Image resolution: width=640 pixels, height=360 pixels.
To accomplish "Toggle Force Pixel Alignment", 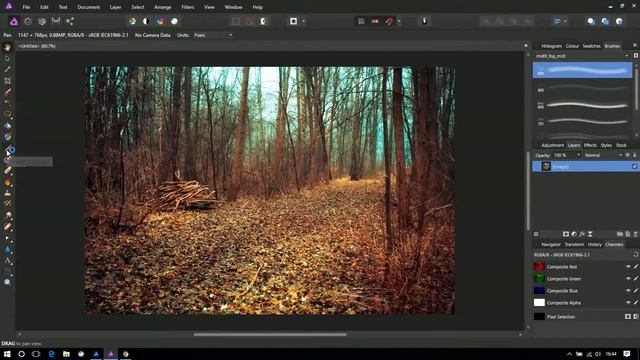I will click(x=375, y=21).
